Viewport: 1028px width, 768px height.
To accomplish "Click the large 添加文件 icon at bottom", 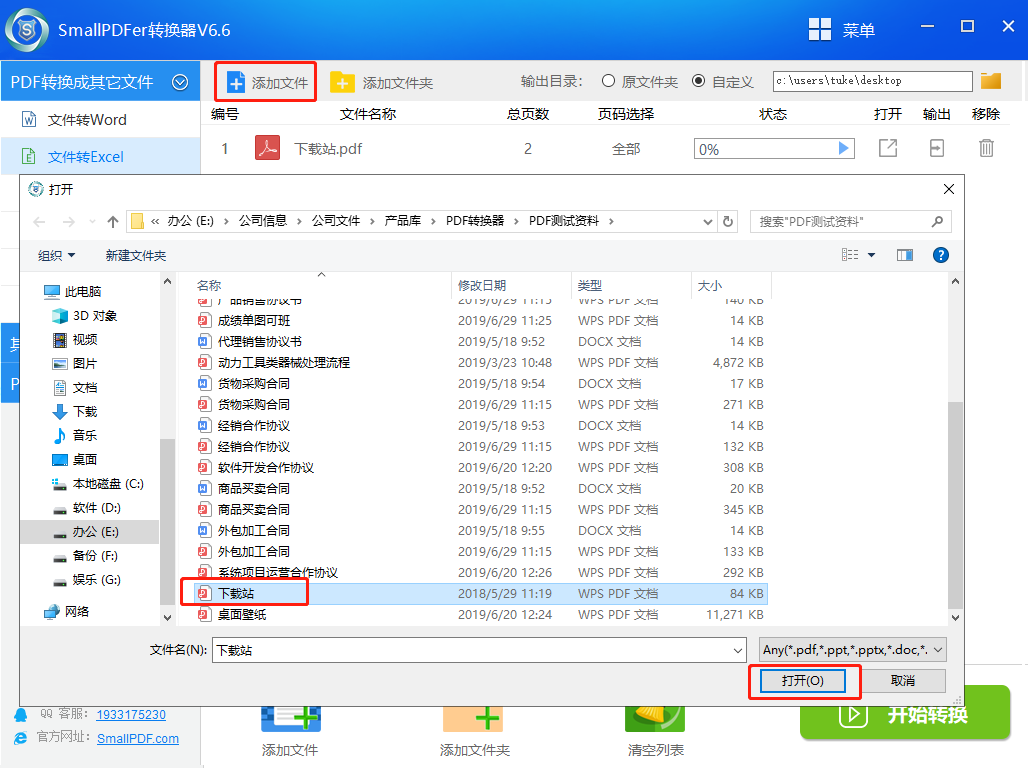I will (290, 719).
